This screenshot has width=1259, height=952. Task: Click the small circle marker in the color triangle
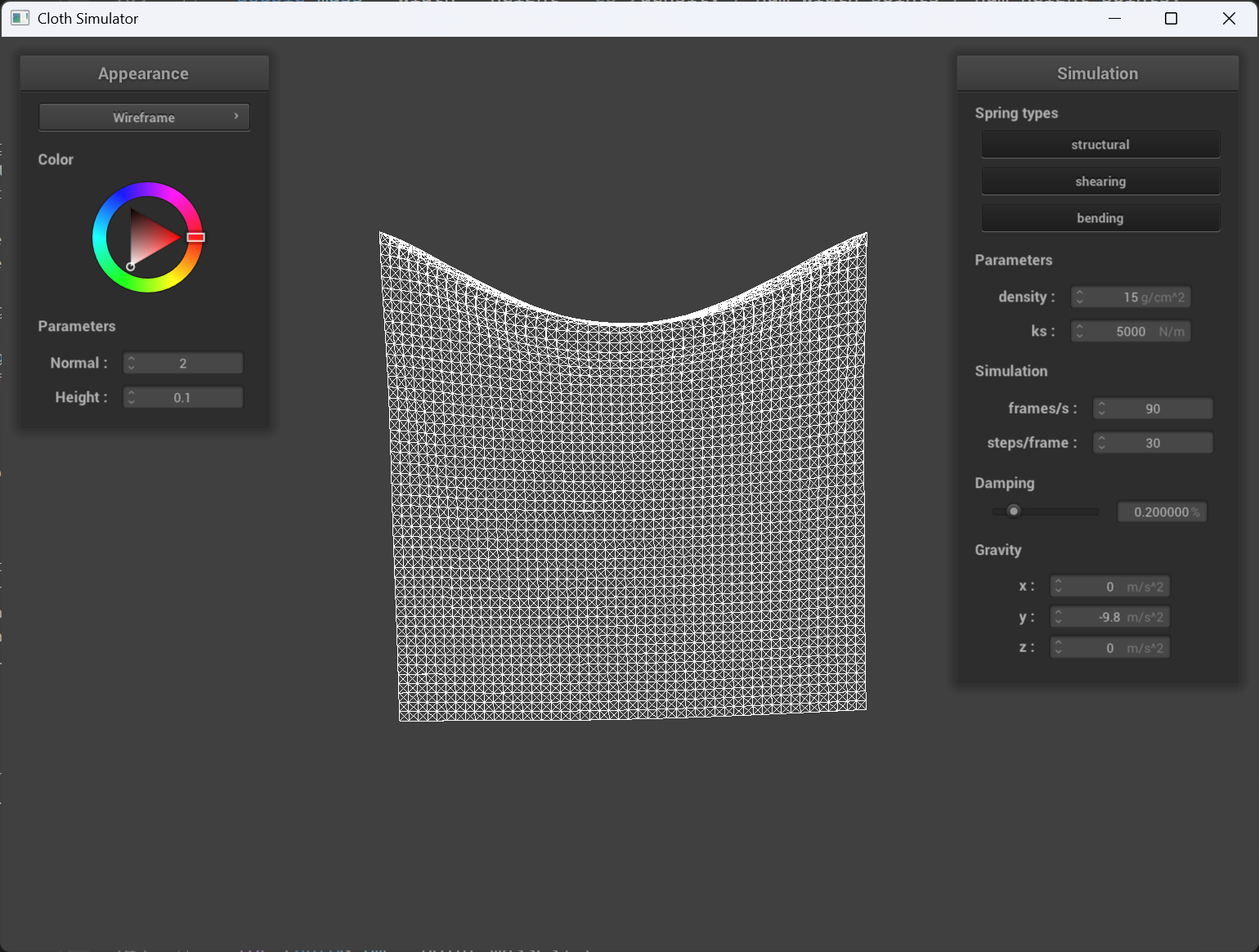131,266
